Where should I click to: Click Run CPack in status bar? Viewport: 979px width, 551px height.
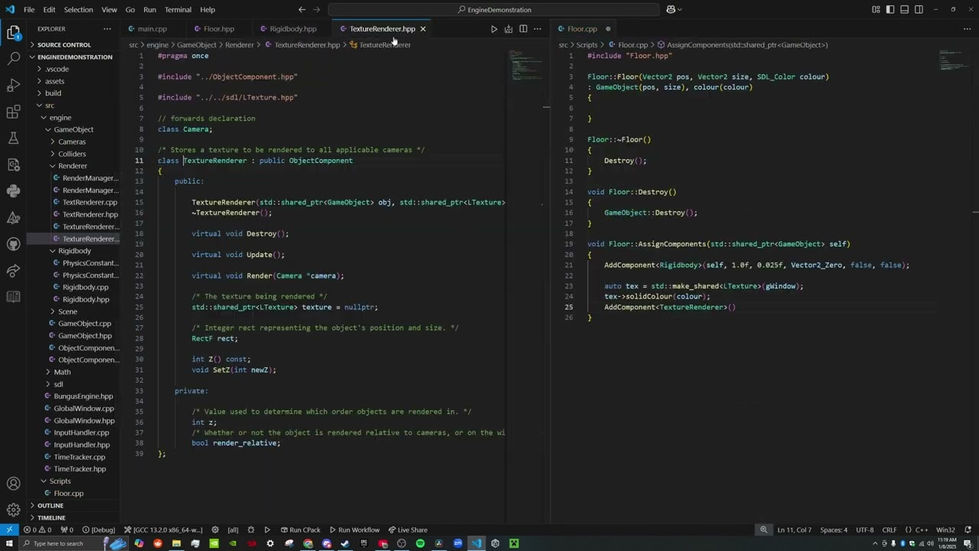300,530
